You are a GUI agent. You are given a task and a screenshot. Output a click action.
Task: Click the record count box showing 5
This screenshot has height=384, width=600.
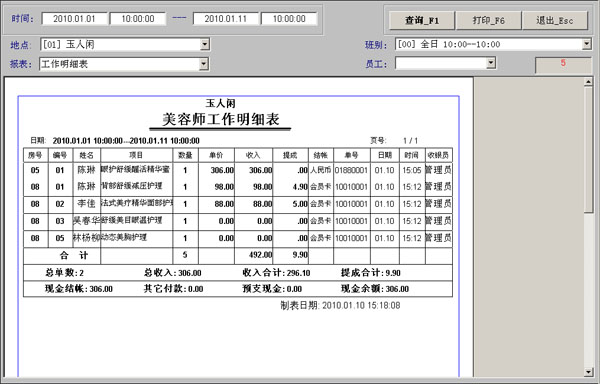click(563, 65)
